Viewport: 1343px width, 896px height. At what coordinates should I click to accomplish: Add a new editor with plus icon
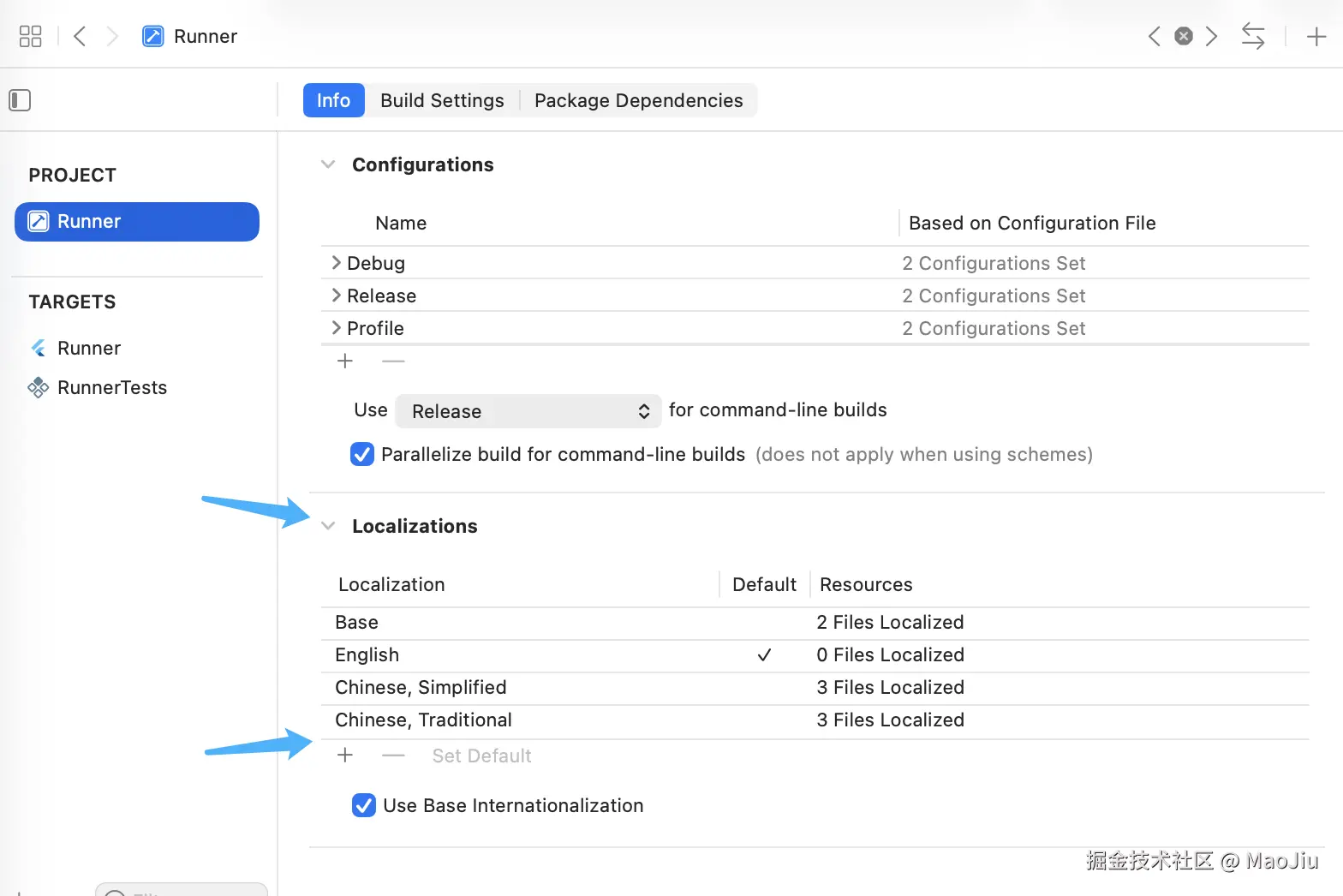click(x=1316, y=36)
